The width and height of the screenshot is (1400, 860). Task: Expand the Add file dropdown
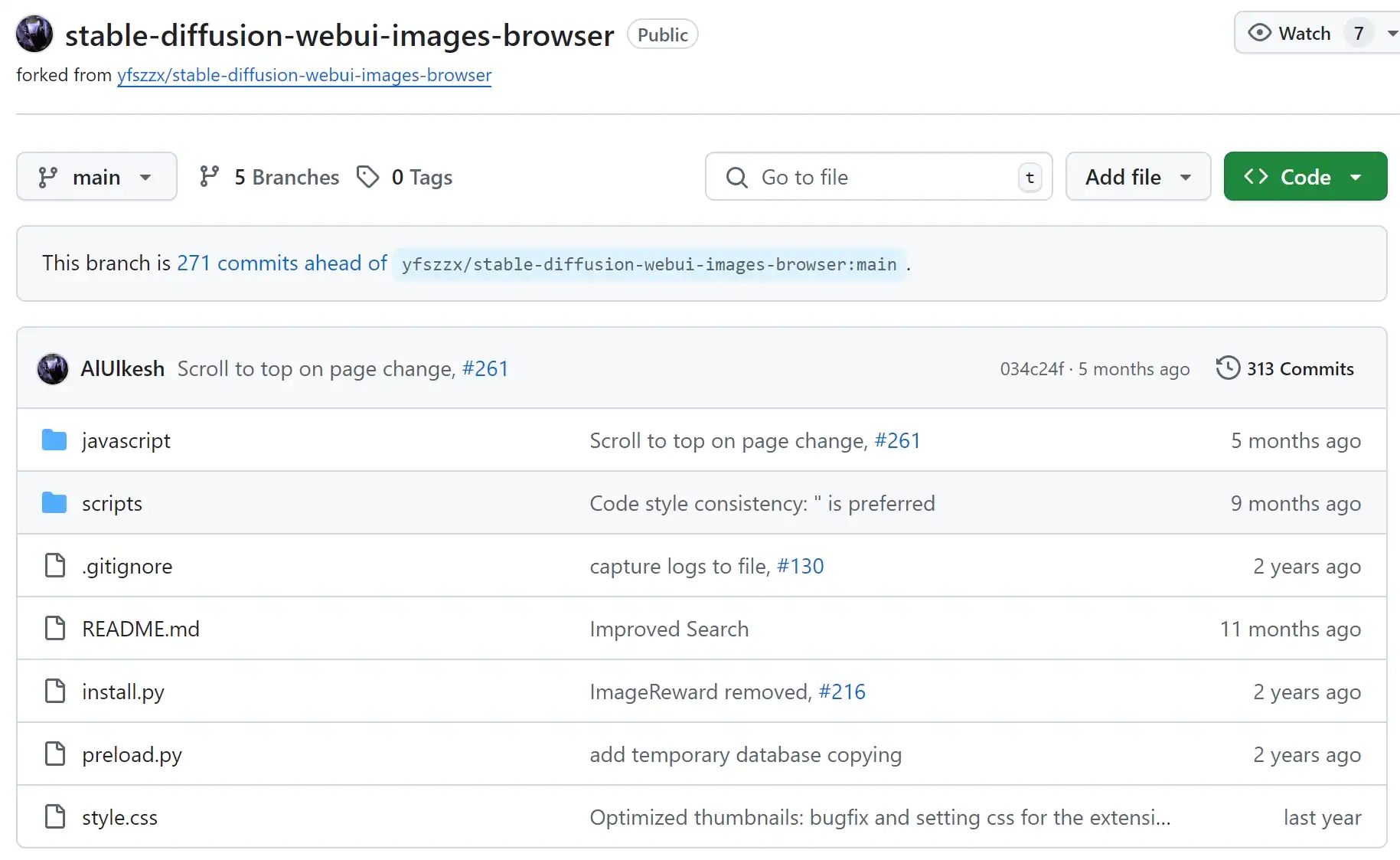[1138, 177]
